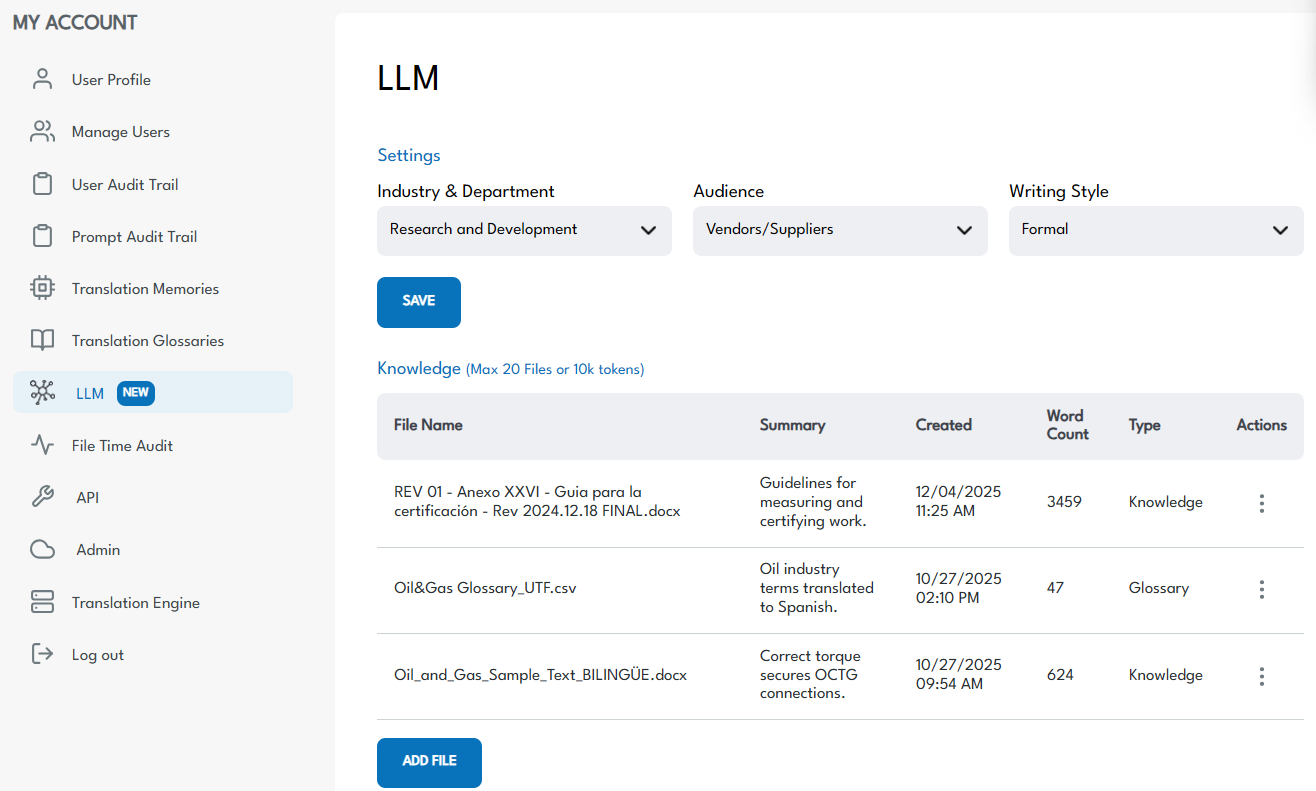1316x791 pixels.
Task: Open actions for Oil_and_Gas_Sample_Text_BILINGÜE.docx
Action: (x=1261, y=676)
